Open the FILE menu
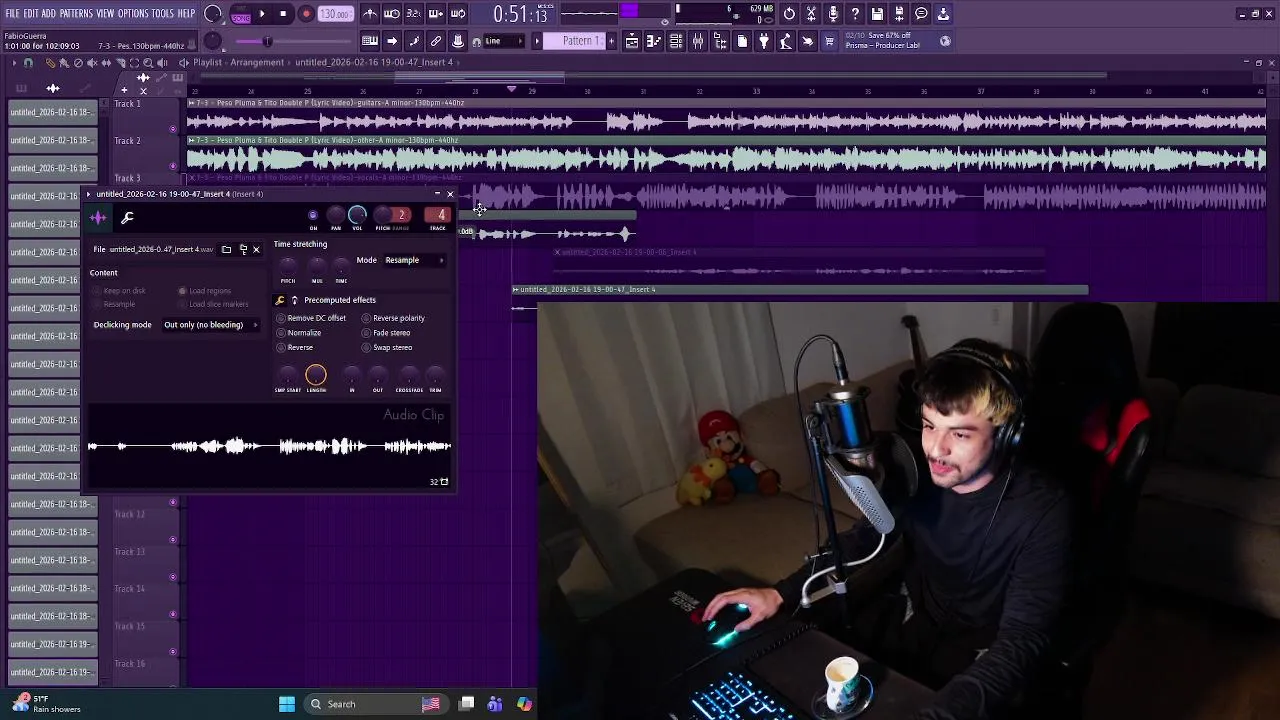Image resolution: width=1280 pixels, height=720 pixels. (12, 13)
